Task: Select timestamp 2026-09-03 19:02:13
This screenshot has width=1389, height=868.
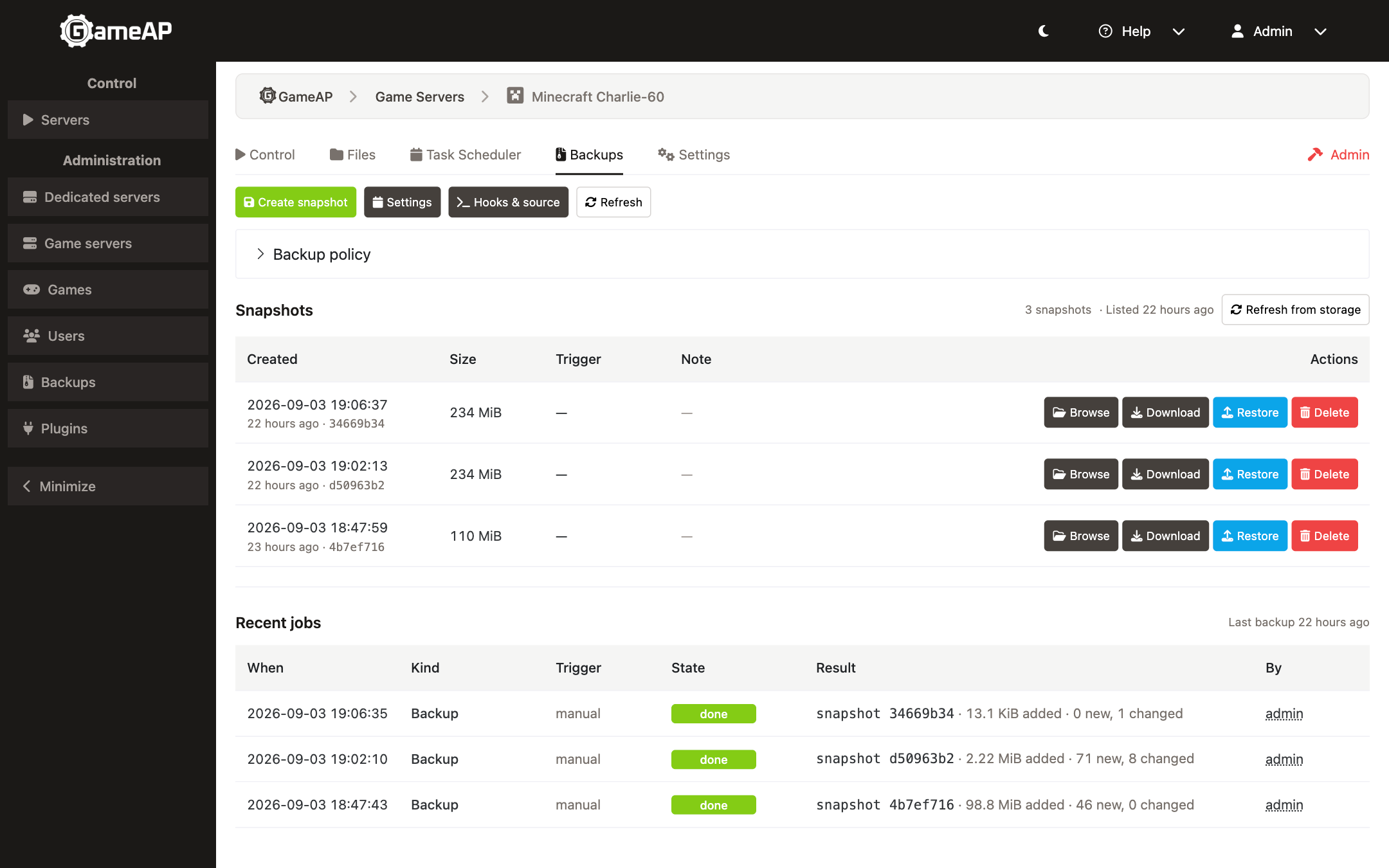Action: tap(318, 466)
